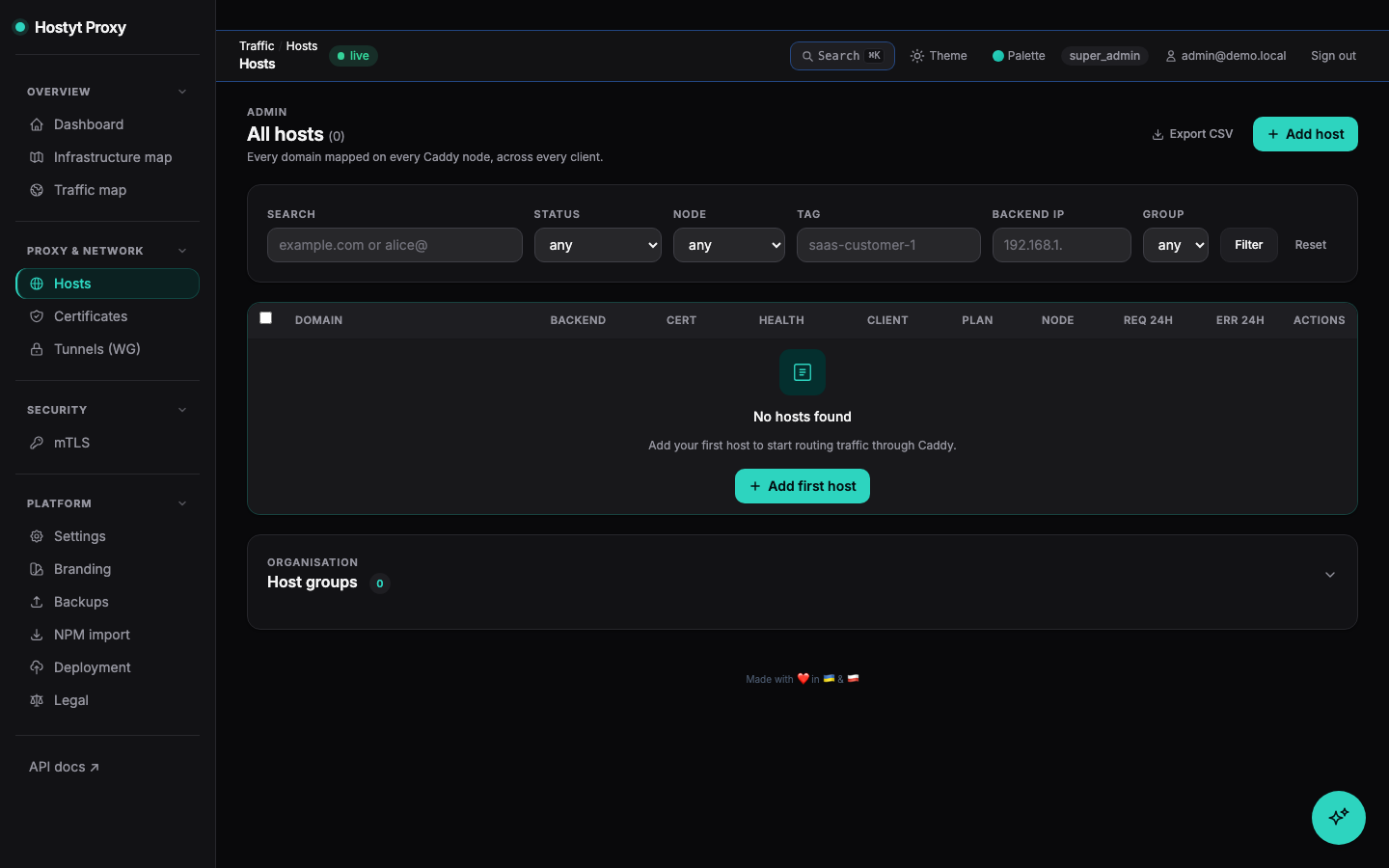Open Infrastructure map page
The image size is (1389, 868).
(x=107, y=157)
